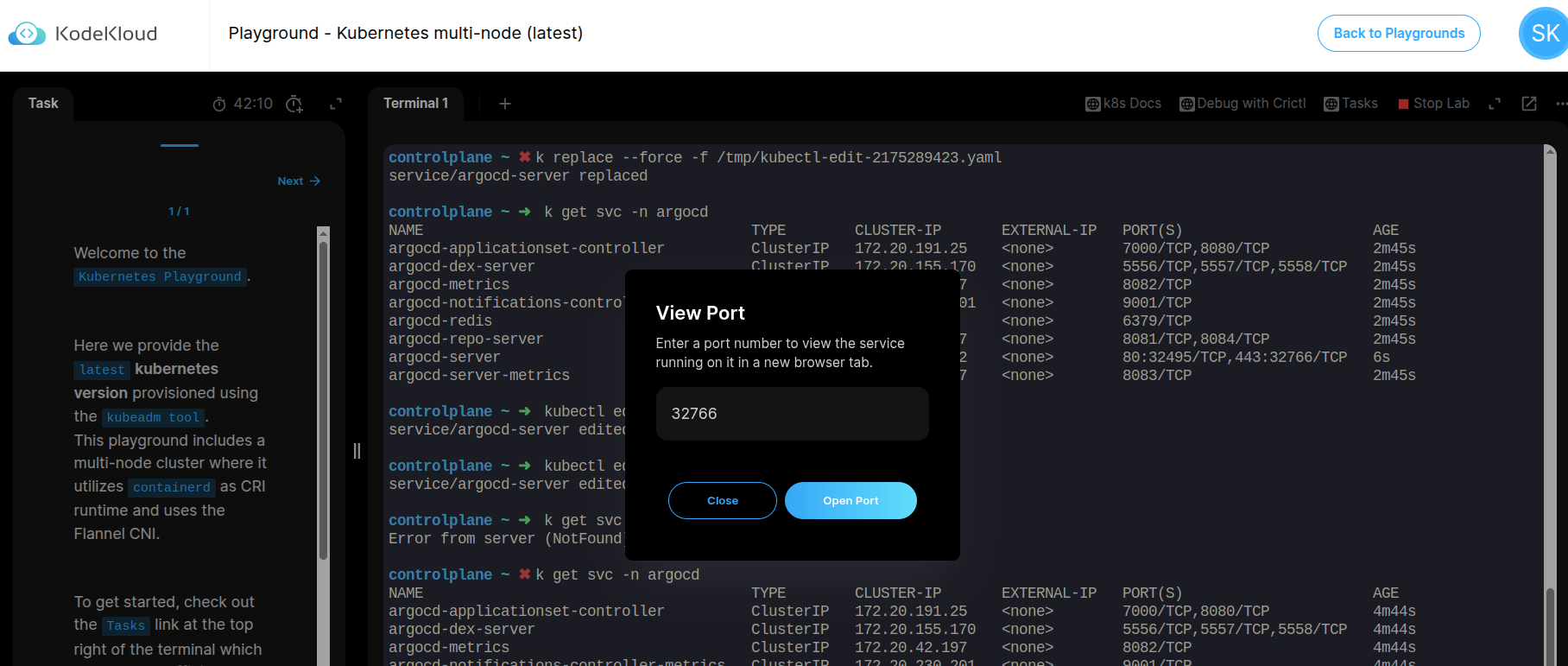Click the red stop square icon
Screen dimensions: 1568x666
coord(1403,105)
